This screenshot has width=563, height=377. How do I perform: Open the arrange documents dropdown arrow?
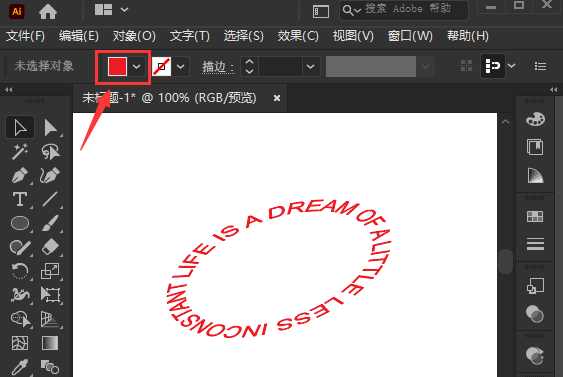coord(124,10)
